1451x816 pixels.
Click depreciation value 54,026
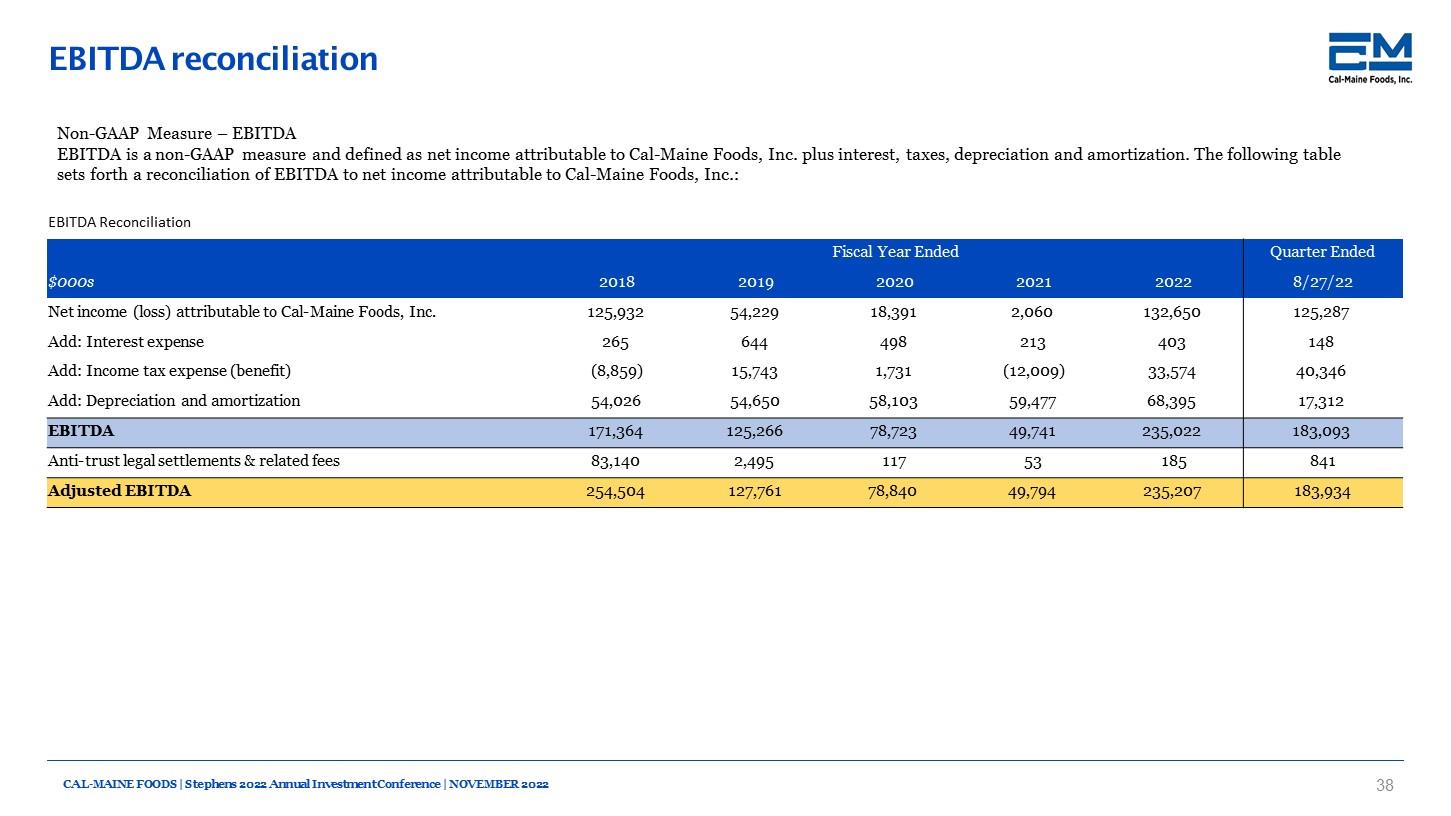(616, 402)
